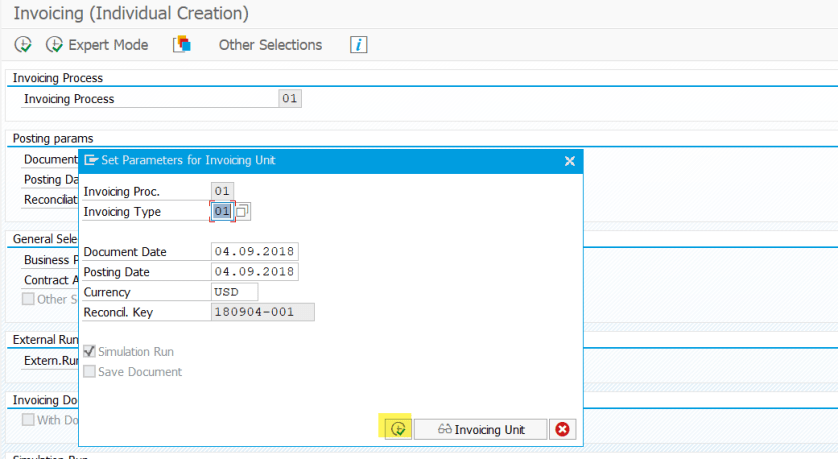This screenshot has height=459, width=838.
Task: Click the Posting Date field 04.09.2018
Action: coord(254,271)
